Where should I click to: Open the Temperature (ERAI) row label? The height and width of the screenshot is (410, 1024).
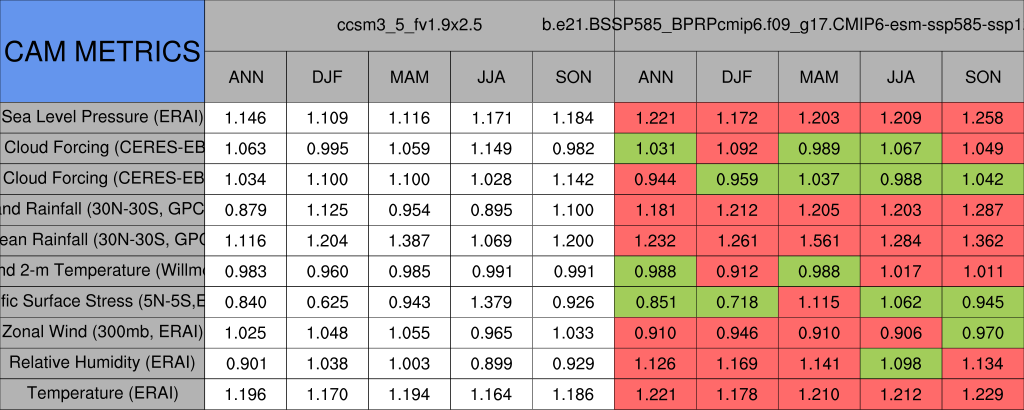click(x=102, y=394)
